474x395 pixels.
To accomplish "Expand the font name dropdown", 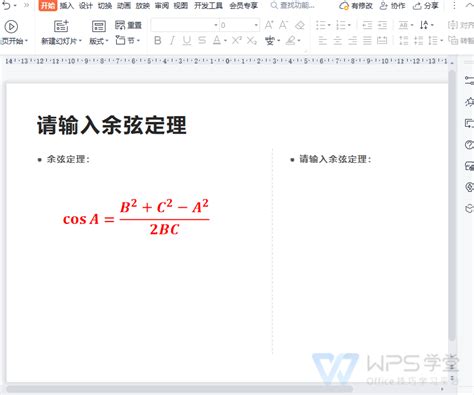I will tap(216, 25).
